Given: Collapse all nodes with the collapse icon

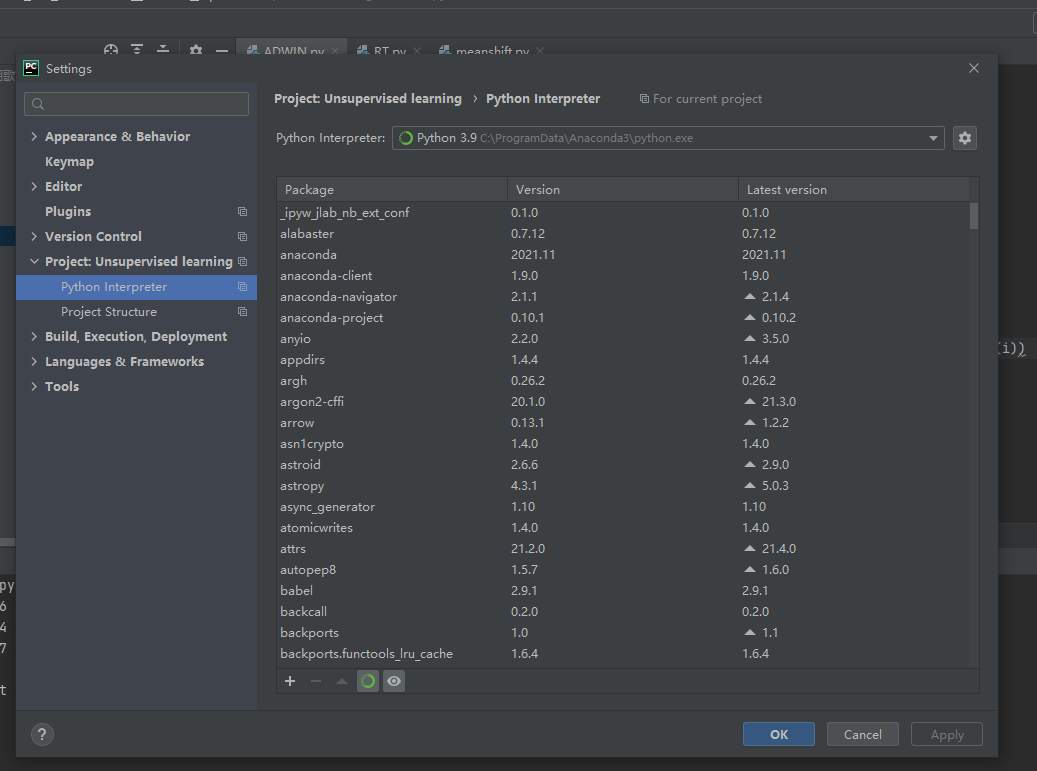Looking at the screenshot, I should (x=163, y=48).
